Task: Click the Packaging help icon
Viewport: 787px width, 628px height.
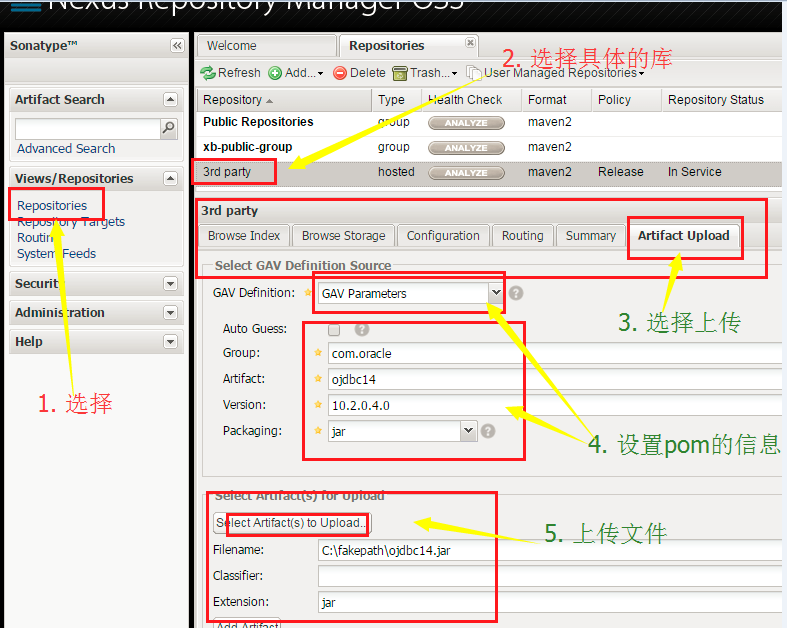Action: click(488, 431)
